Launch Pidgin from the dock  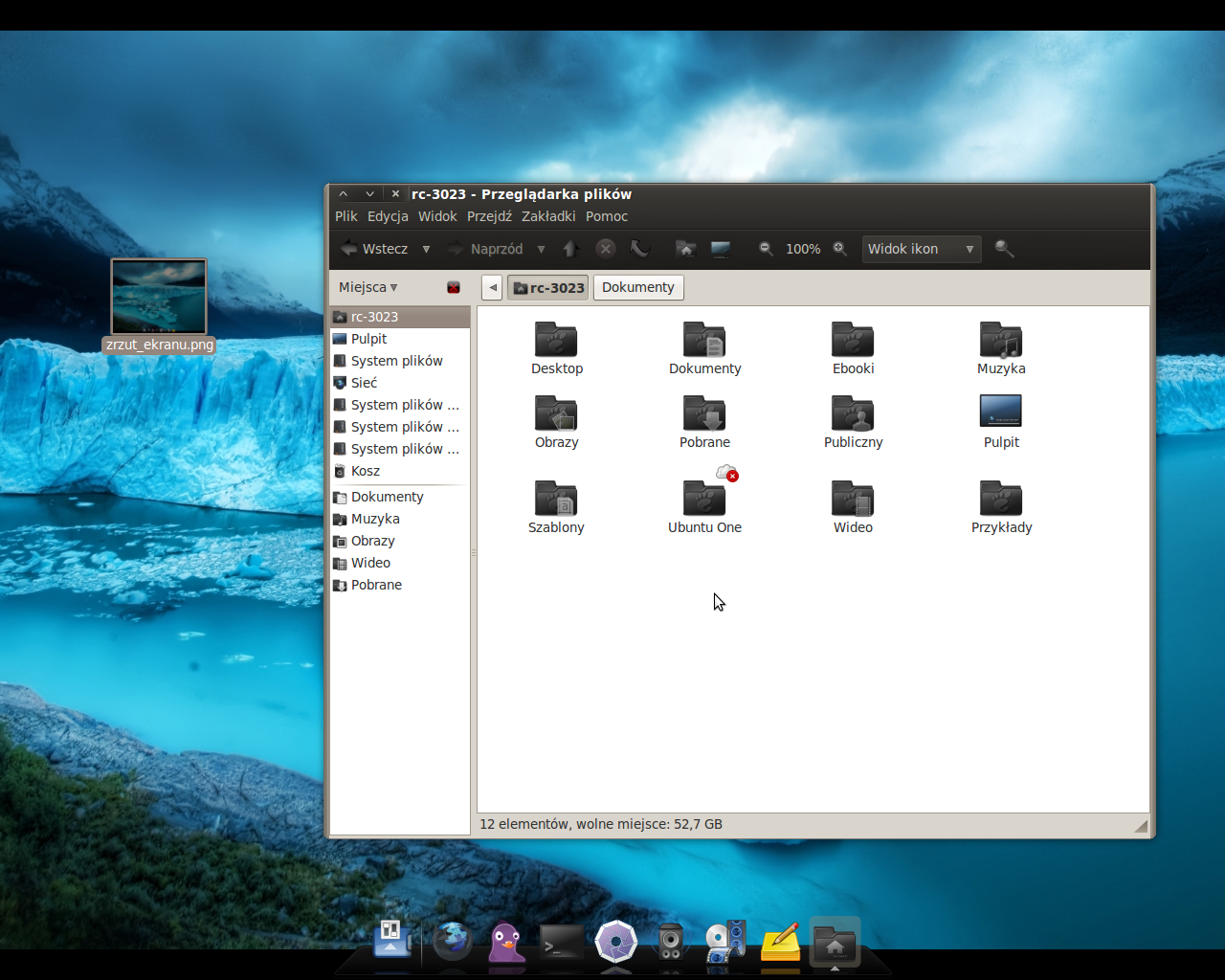click(506, 943)
